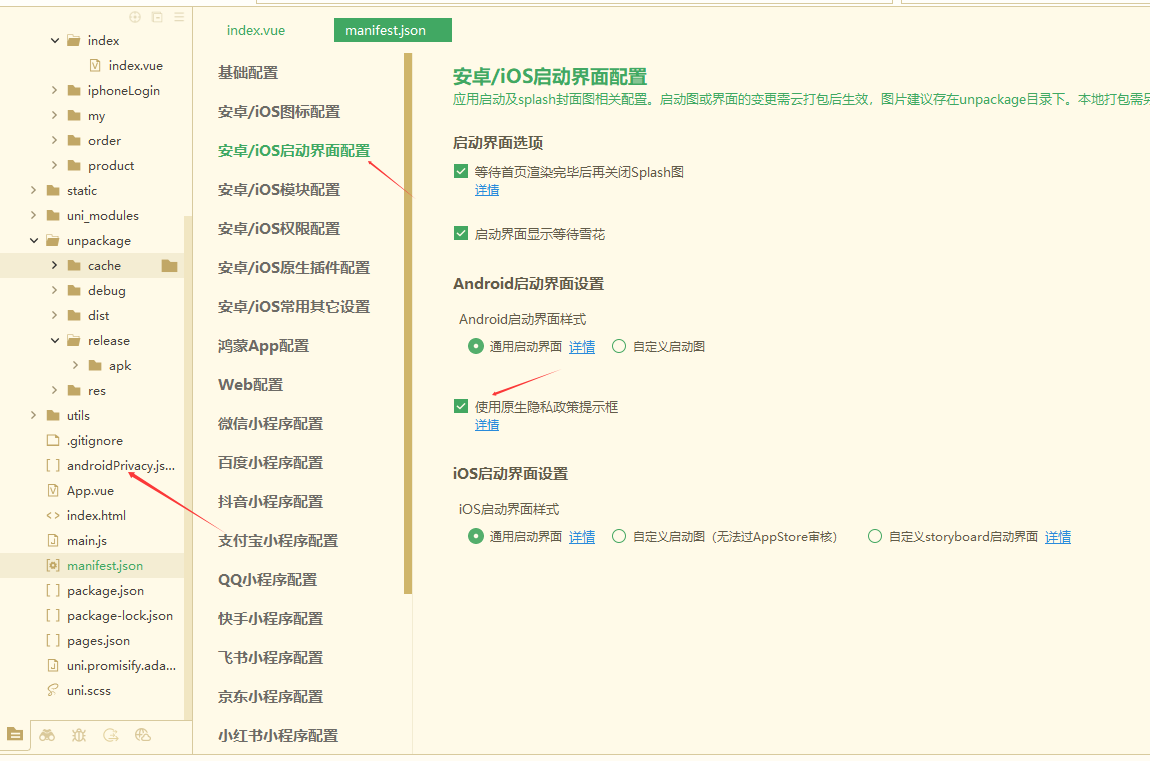Collapse the unpackage folder chevron
Image resolution: width=1150 pixels, height=761 pixels.
click(x=33, y=240)
